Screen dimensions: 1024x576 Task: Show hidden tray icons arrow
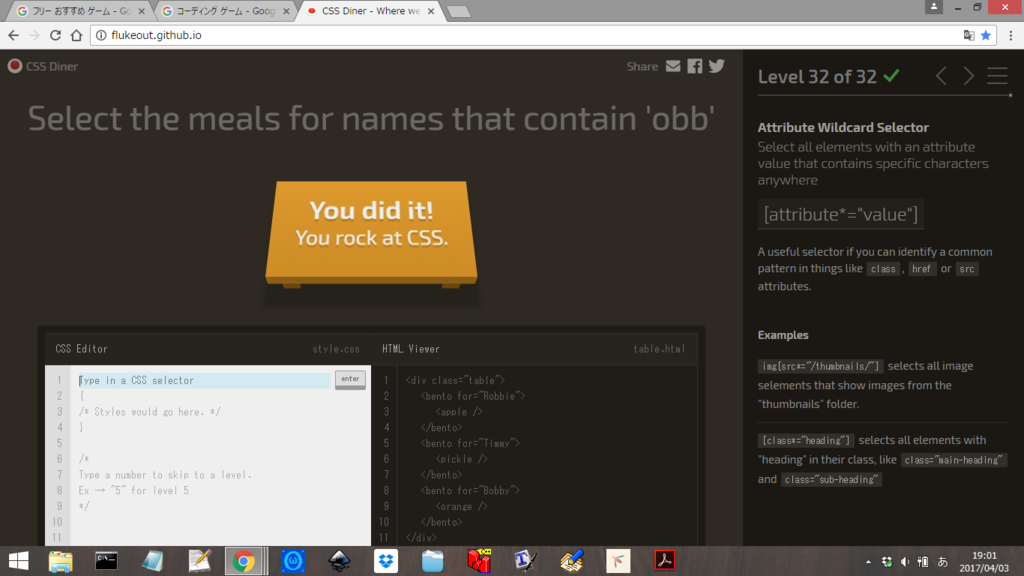pyautogui.click(x=868, y=562)
